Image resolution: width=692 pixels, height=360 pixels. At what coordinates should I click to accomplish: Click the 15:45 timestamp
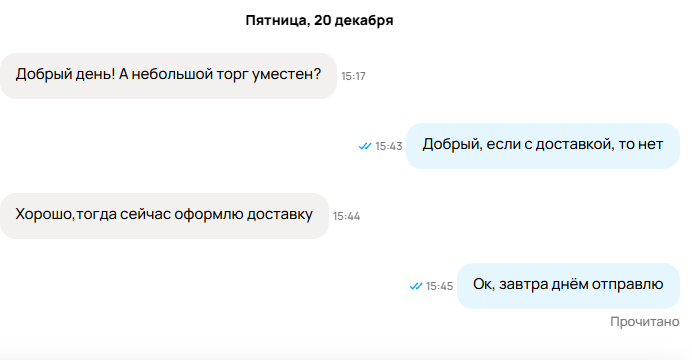[x=440, y=286]
